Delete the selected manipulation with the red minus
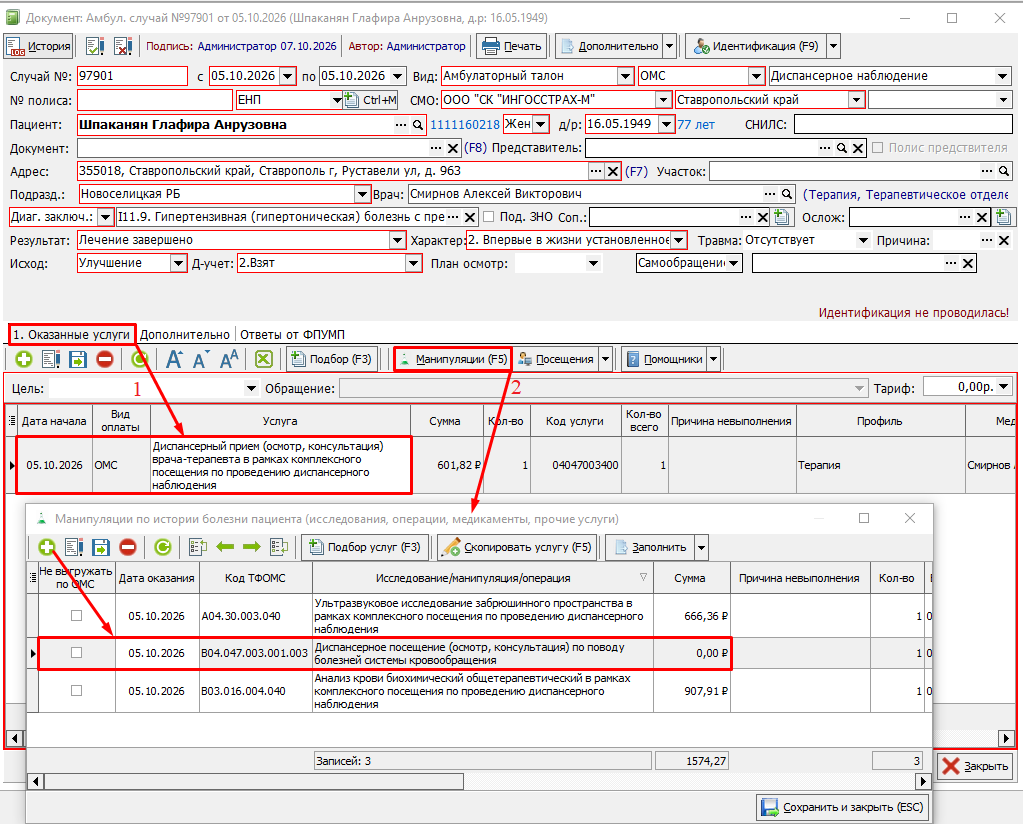The width and height of the screenshot is (1023, 824). point(128,547)
